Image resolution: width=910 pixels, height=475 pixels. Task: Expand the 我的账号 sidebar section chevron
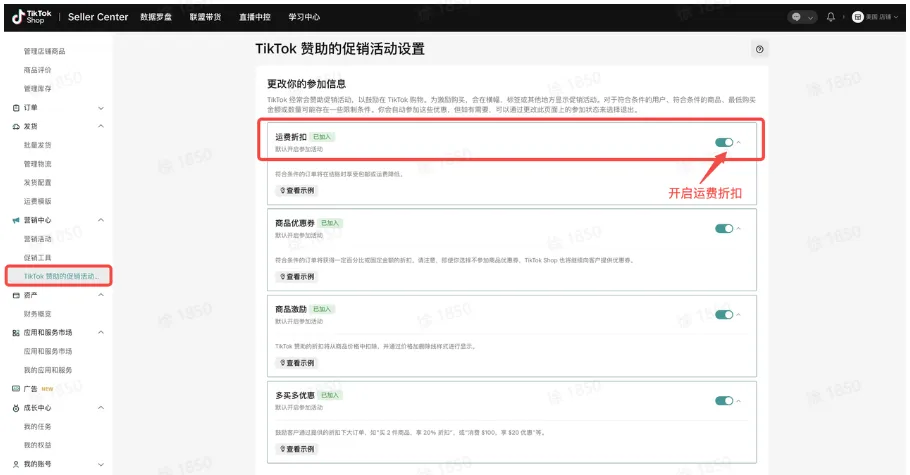(x=101, y=465)
